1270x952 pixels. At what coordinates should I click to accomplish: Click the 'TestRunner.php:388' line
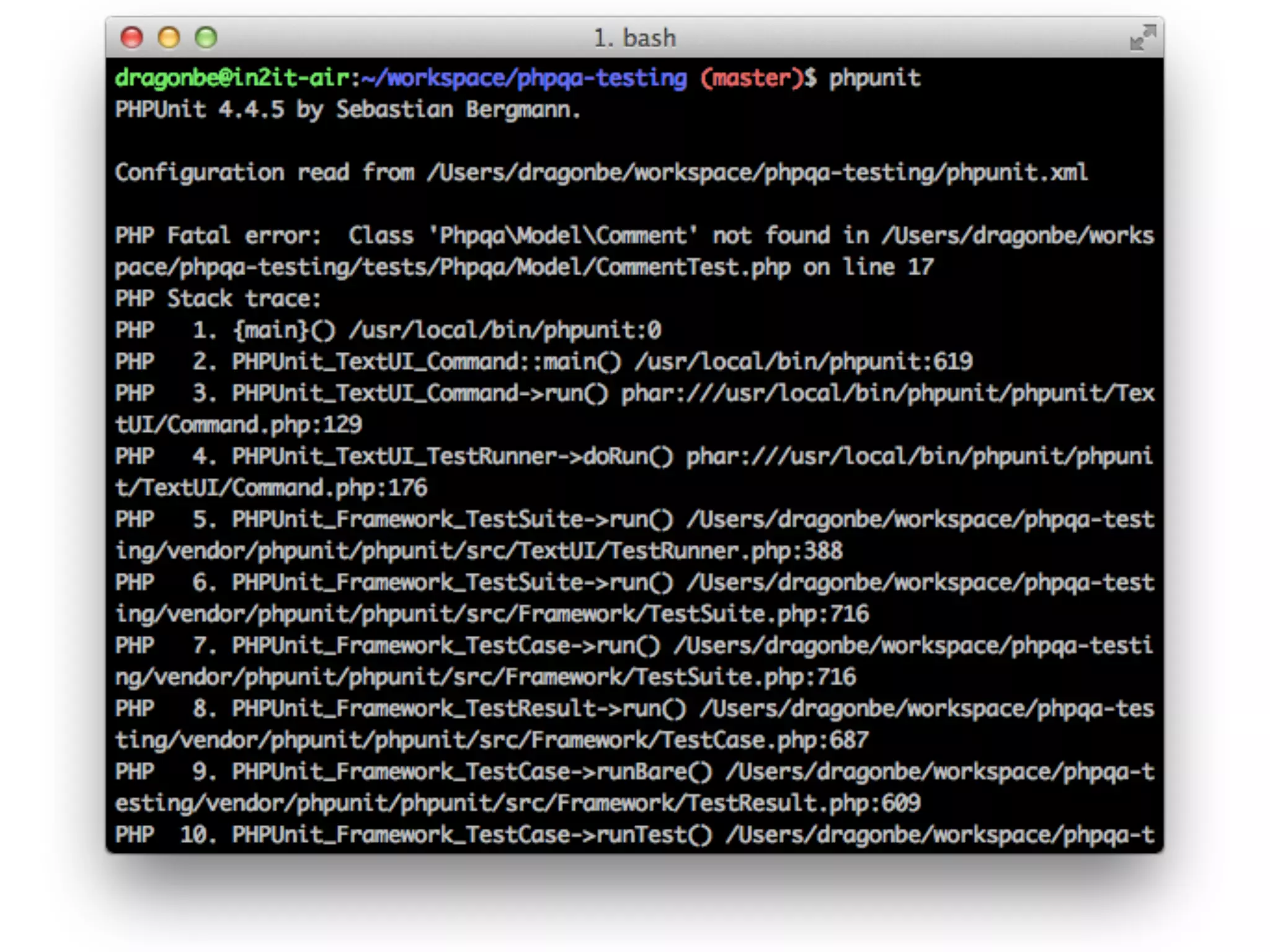[726, 551]
